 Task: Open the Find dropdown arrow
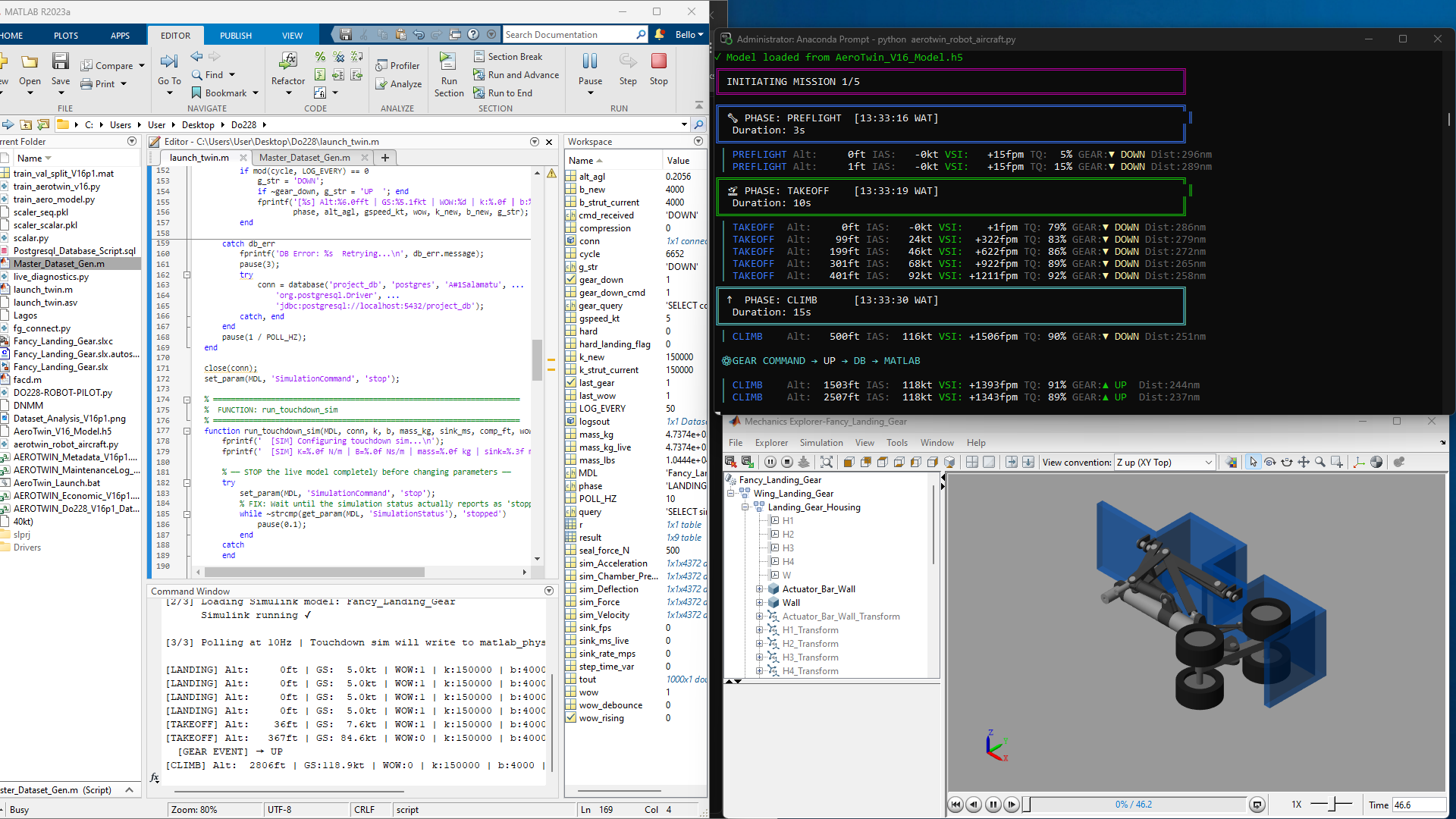point(232,75)
